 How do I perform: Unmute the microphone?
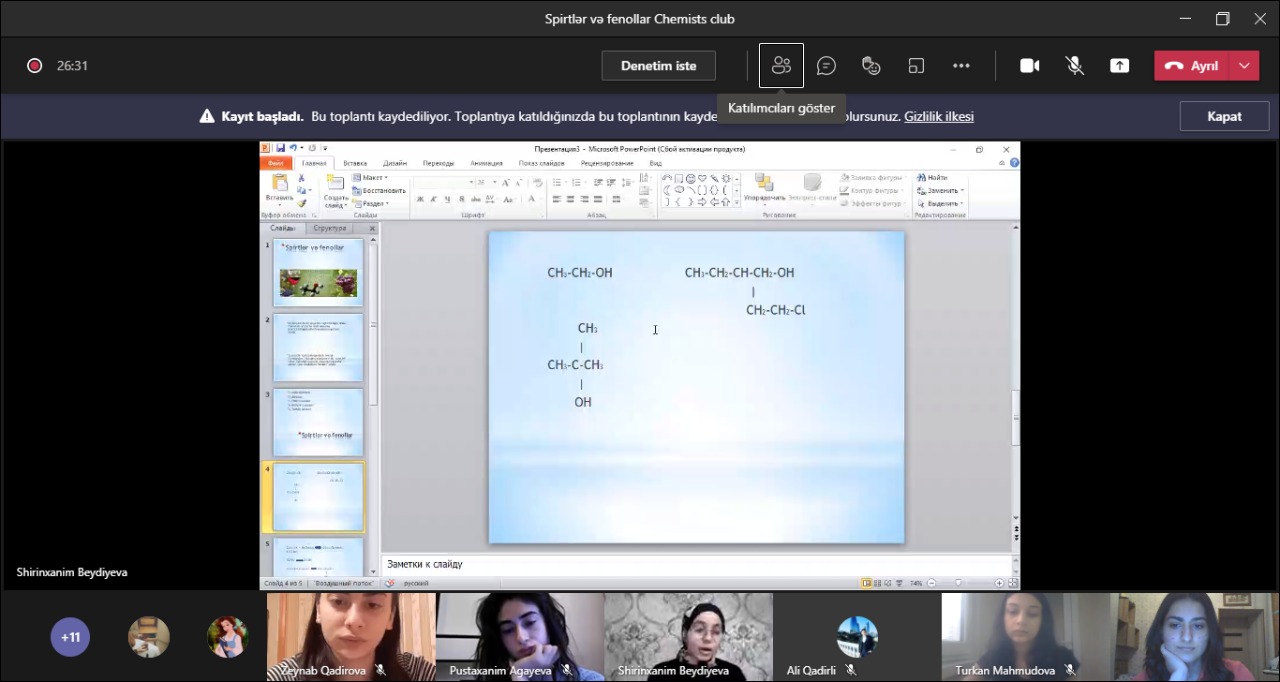coord(1074,66)
